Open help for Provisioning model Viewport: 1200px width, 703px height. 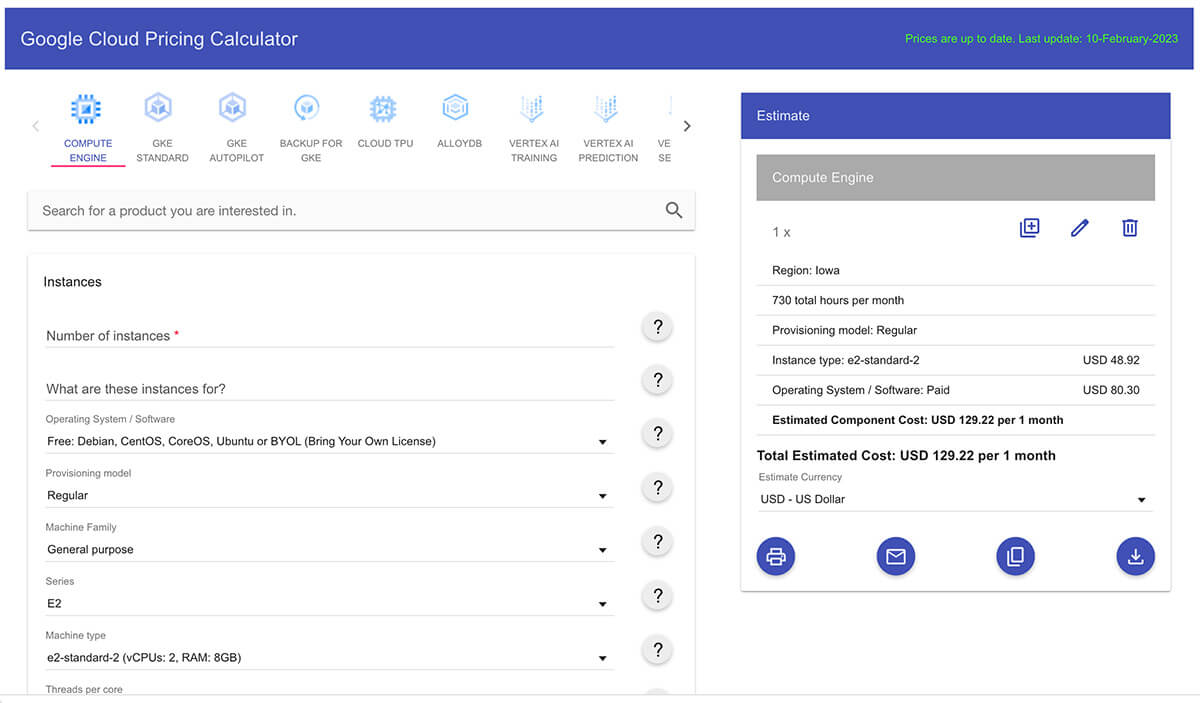pyautogui.click(x=658, y=488)
